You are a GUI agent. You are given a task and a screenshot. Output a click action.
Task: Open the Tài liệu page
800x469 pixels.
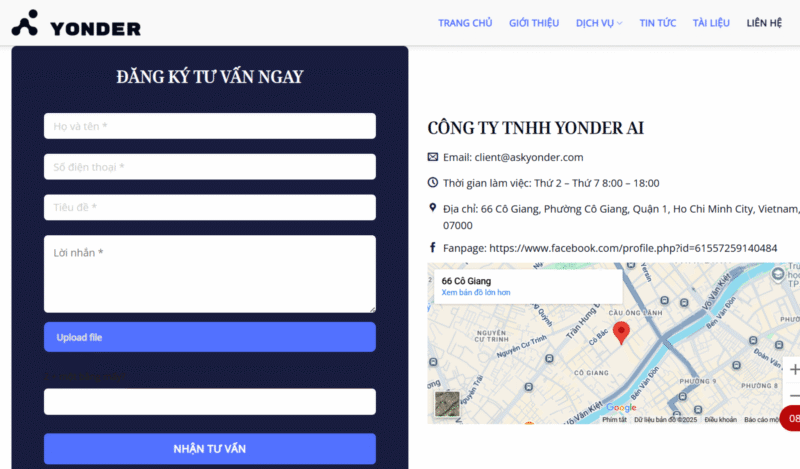tap(711, 23)
